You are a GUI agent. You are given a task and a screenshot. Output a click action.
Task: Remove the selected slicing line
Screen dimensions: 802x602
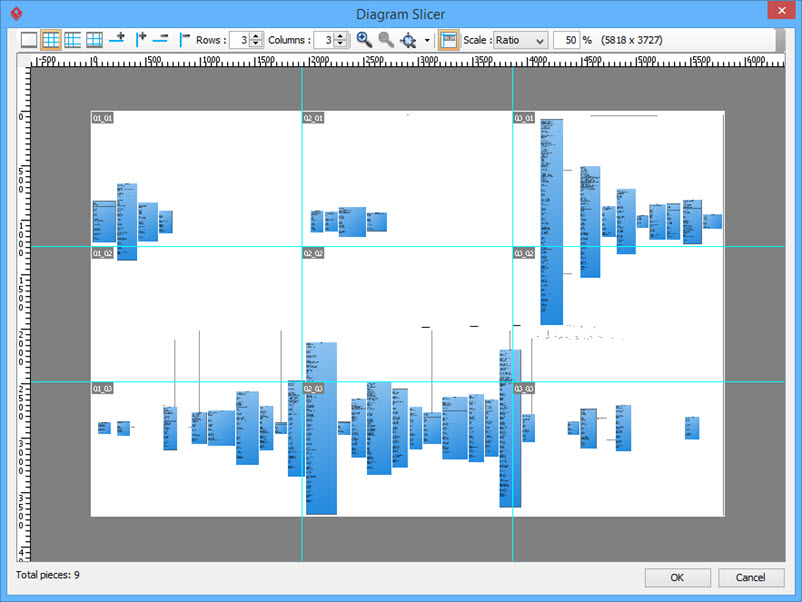[161, 40]
